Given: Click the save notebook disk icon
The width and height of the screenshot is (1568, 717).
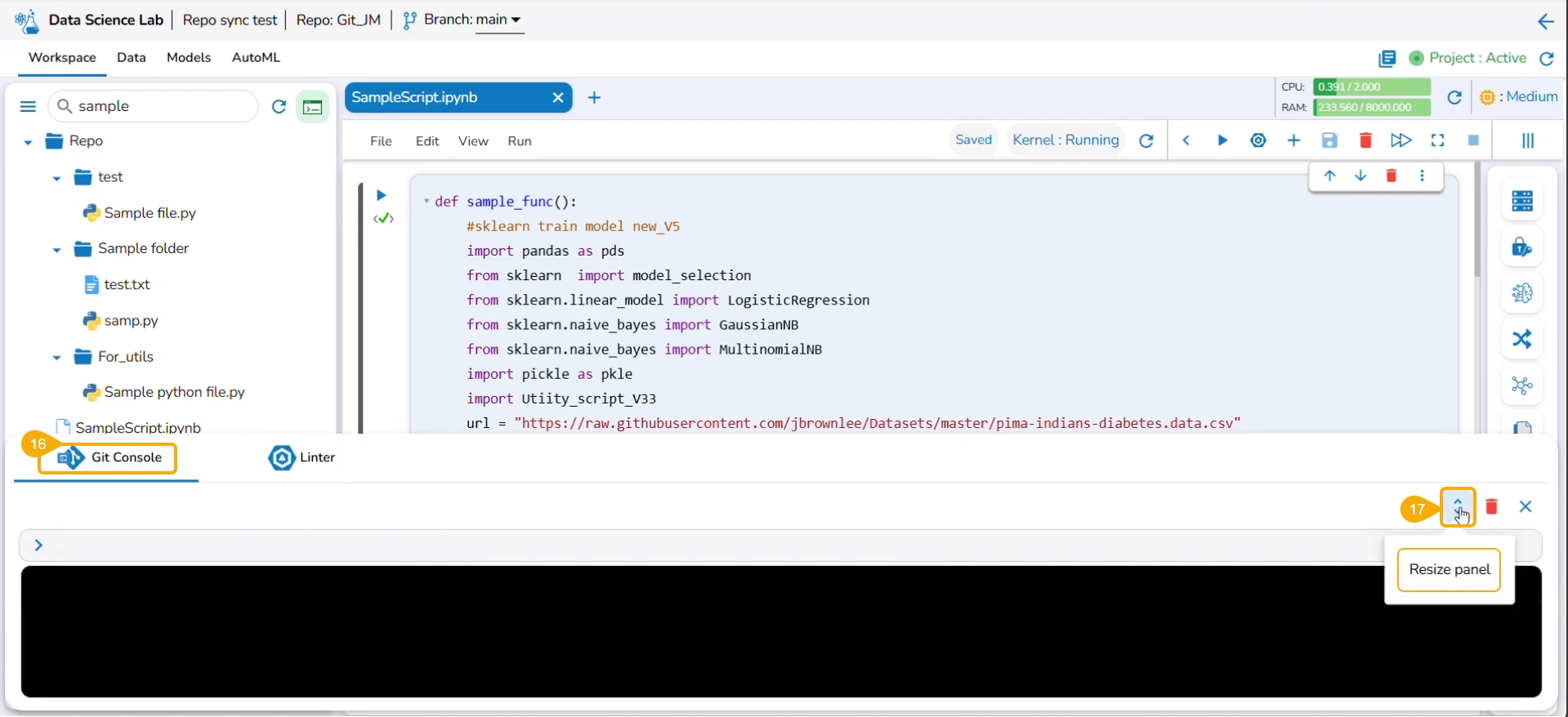Looking at the screenshot, I should (x=1329, y=140).
